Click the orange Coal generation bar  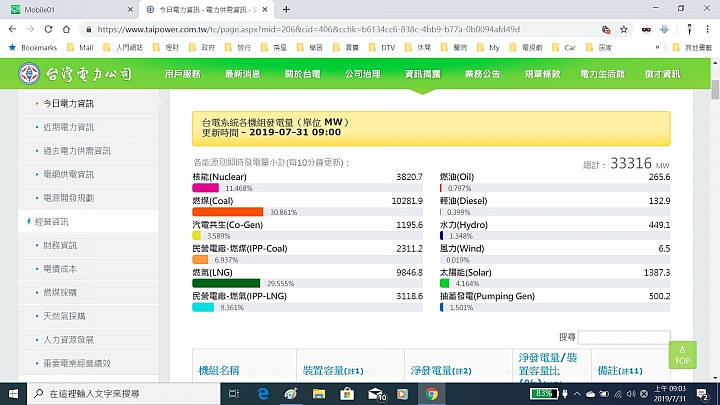[227, 212]
